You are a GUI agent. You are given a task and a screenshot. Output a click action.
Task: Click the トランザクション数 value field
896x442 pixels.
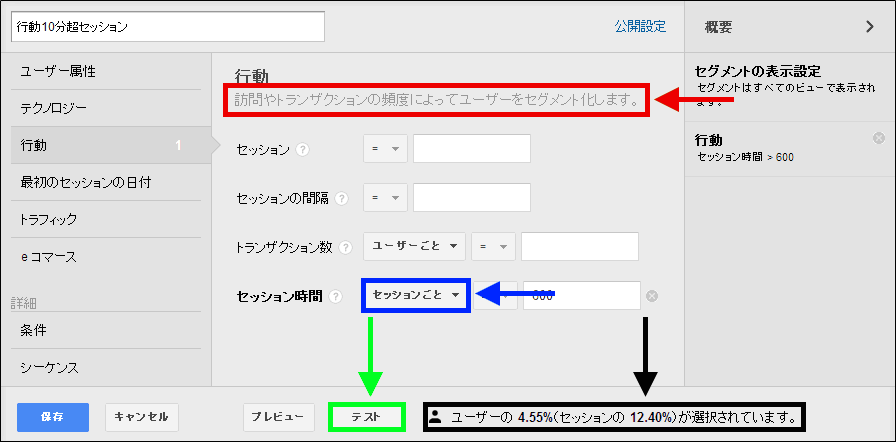(x=580, y=246)
